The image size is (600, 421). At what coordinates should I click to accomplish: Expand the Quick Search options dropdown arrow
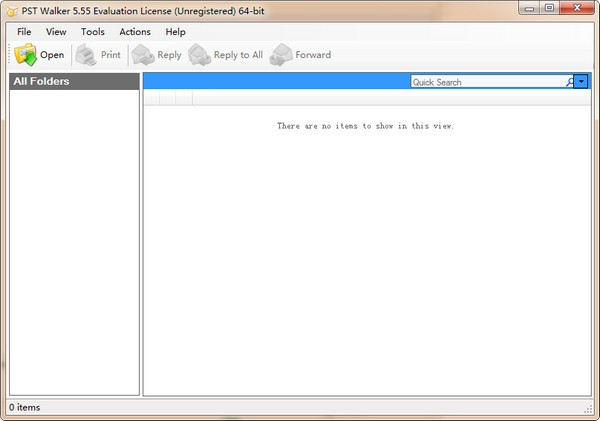point(582,82)
